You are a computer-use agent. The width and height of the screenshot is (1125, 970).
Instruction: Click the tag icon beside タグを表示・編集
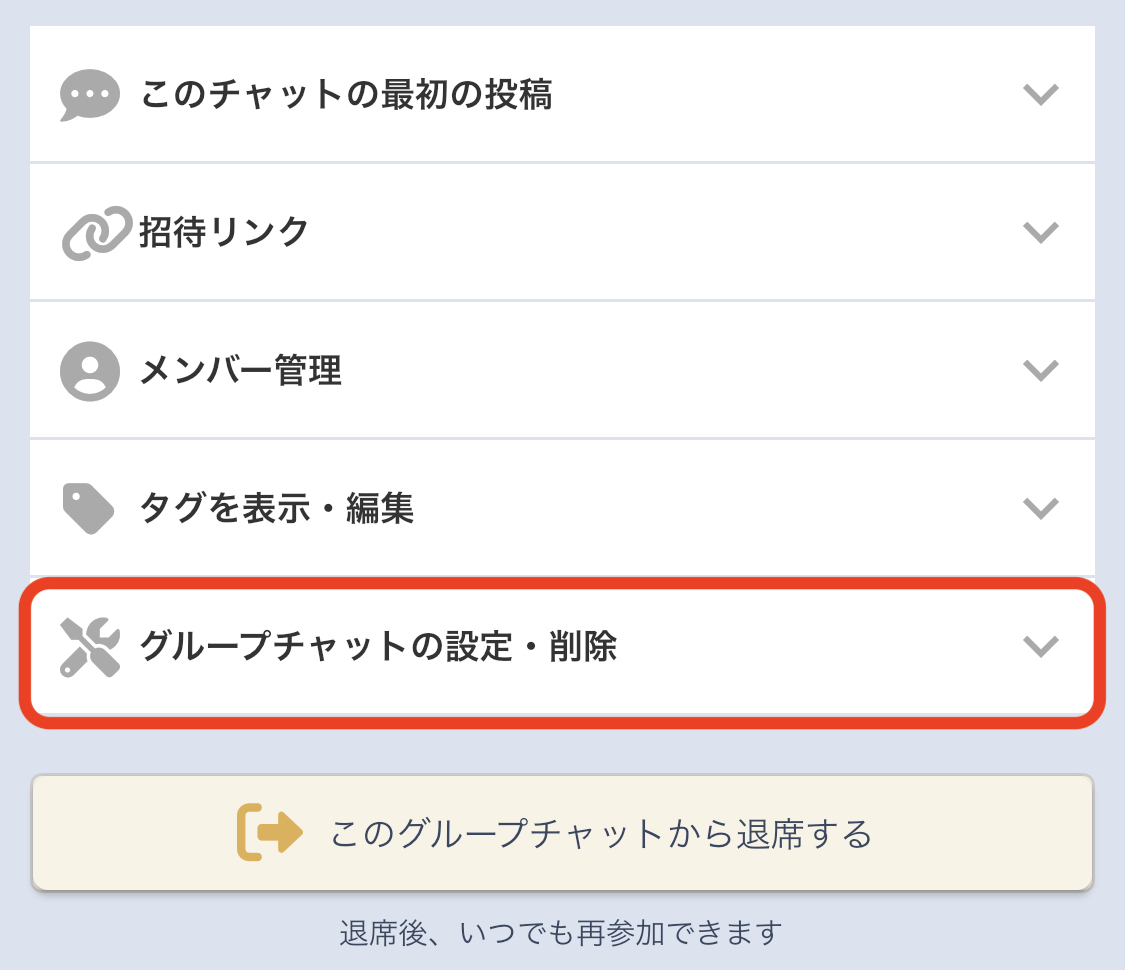[88, 508]
